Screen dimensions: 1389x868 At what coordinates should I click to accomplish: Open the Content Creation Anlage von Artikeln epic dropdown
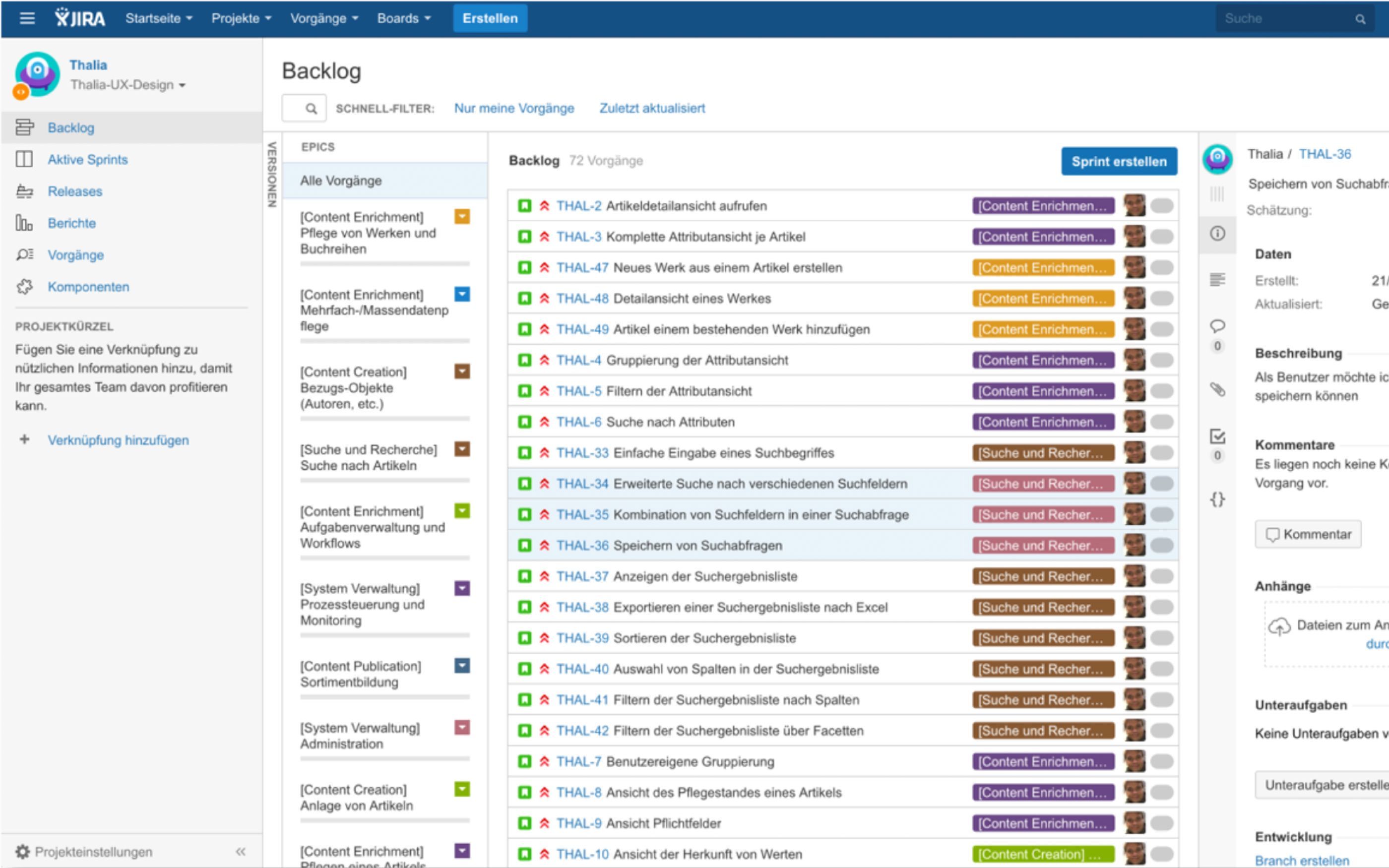coord(462,789)
